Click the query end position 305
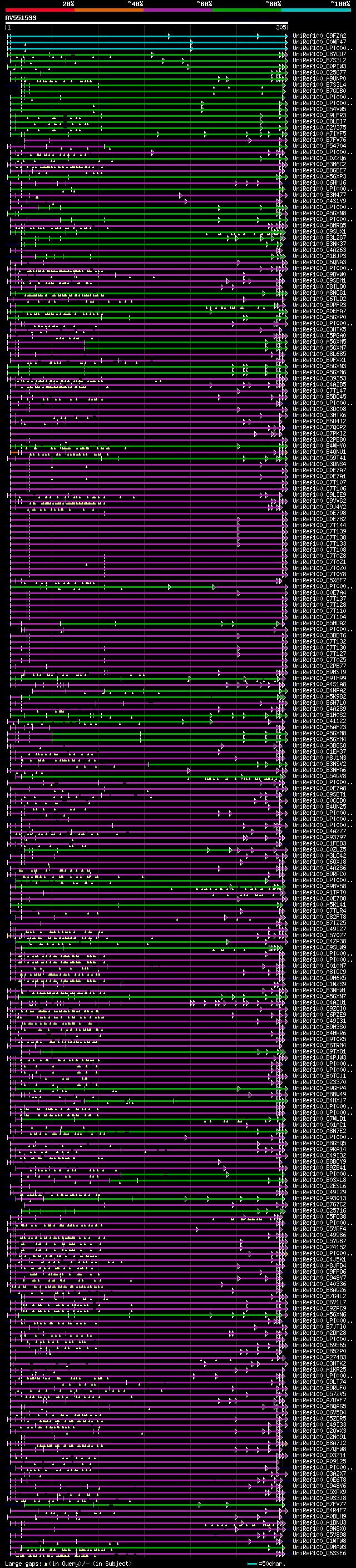Image resolution: width=356 pixels, height=1568 pixels. pos(280,27)
